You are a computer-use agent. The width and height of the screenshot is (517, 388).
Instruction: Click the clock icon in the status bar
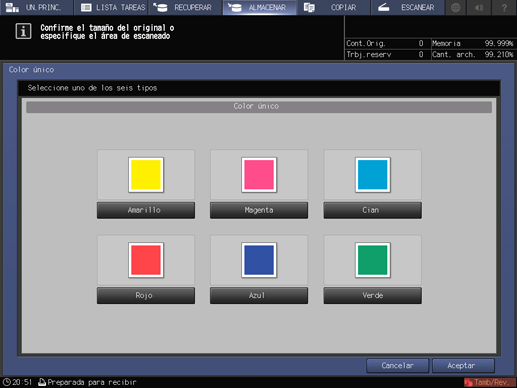pos(6,382)
